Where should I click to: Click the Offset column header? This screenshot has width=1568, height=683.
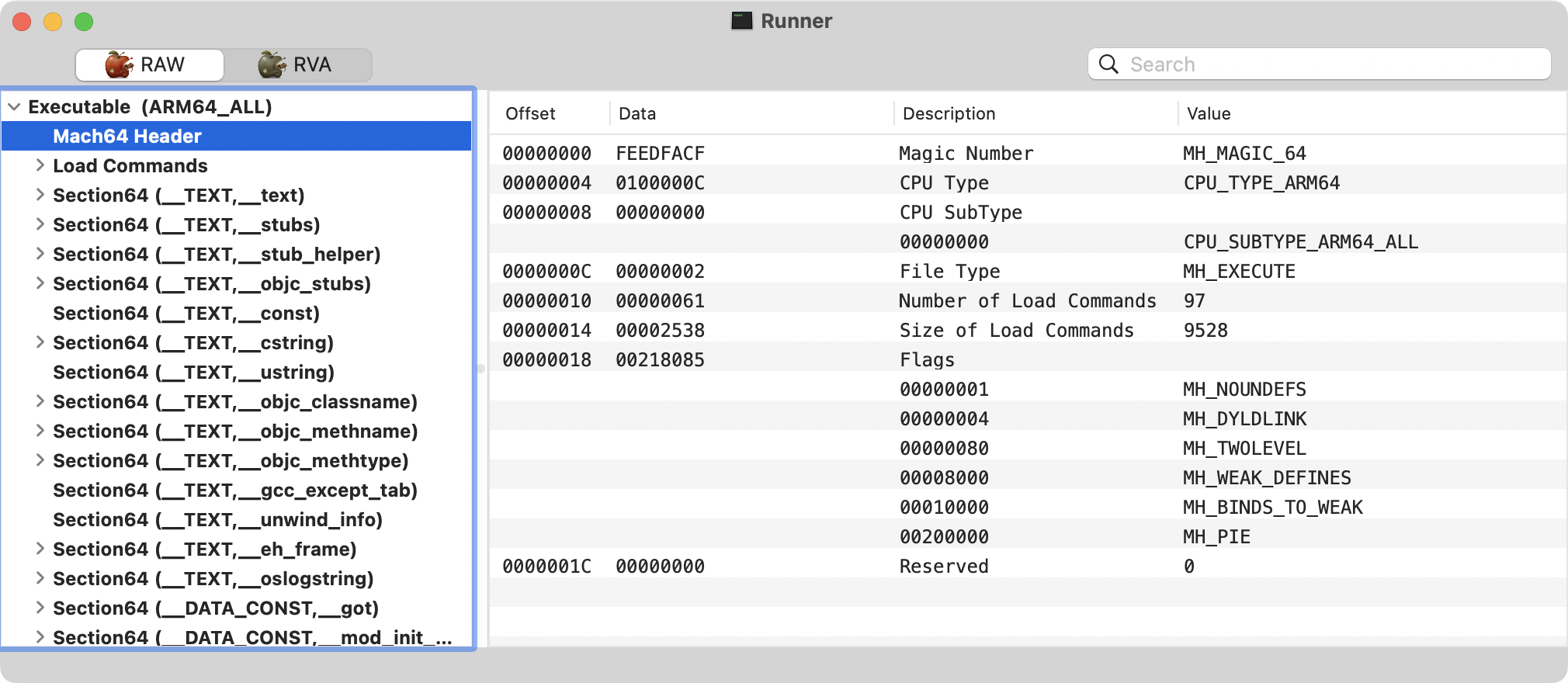530,114
